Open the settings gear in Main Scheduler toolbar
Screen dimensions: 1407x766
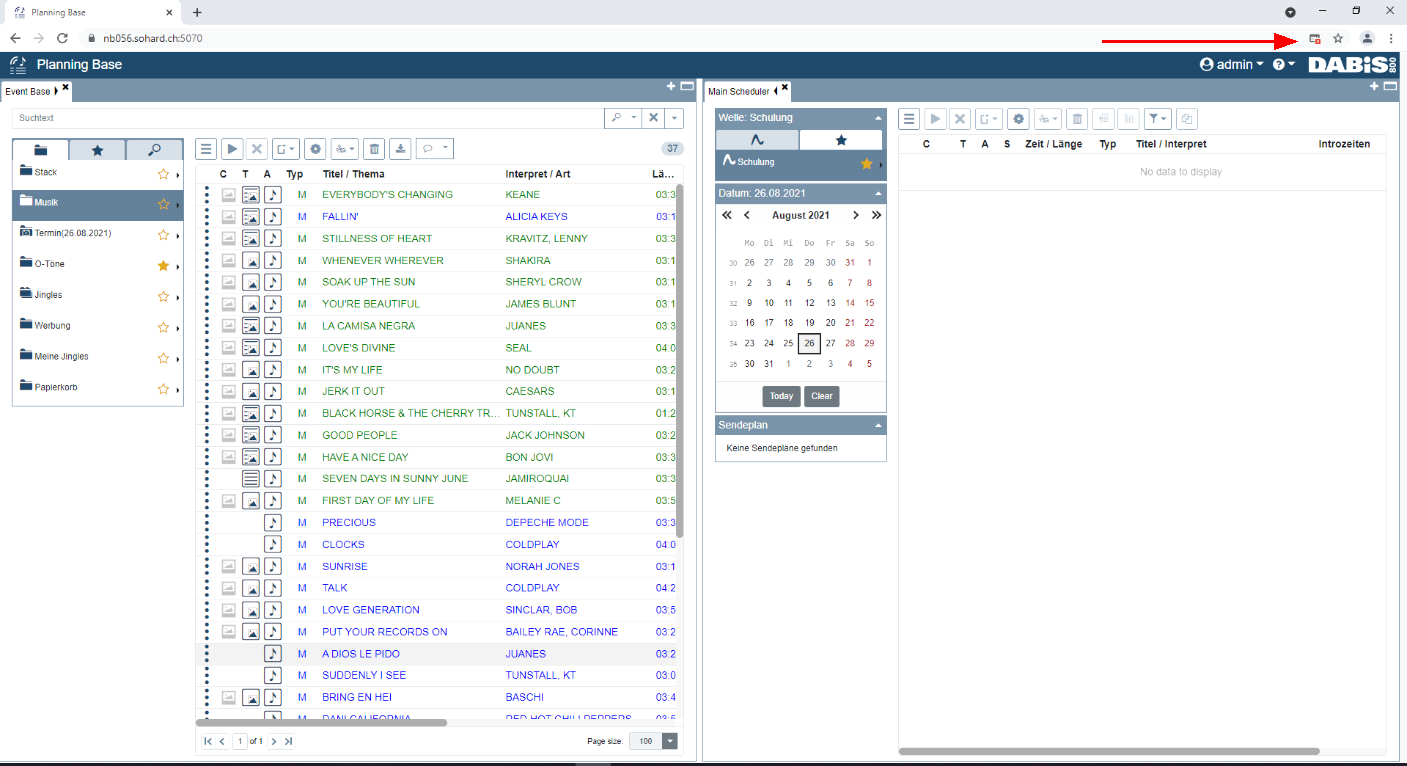coord(1018,119)
